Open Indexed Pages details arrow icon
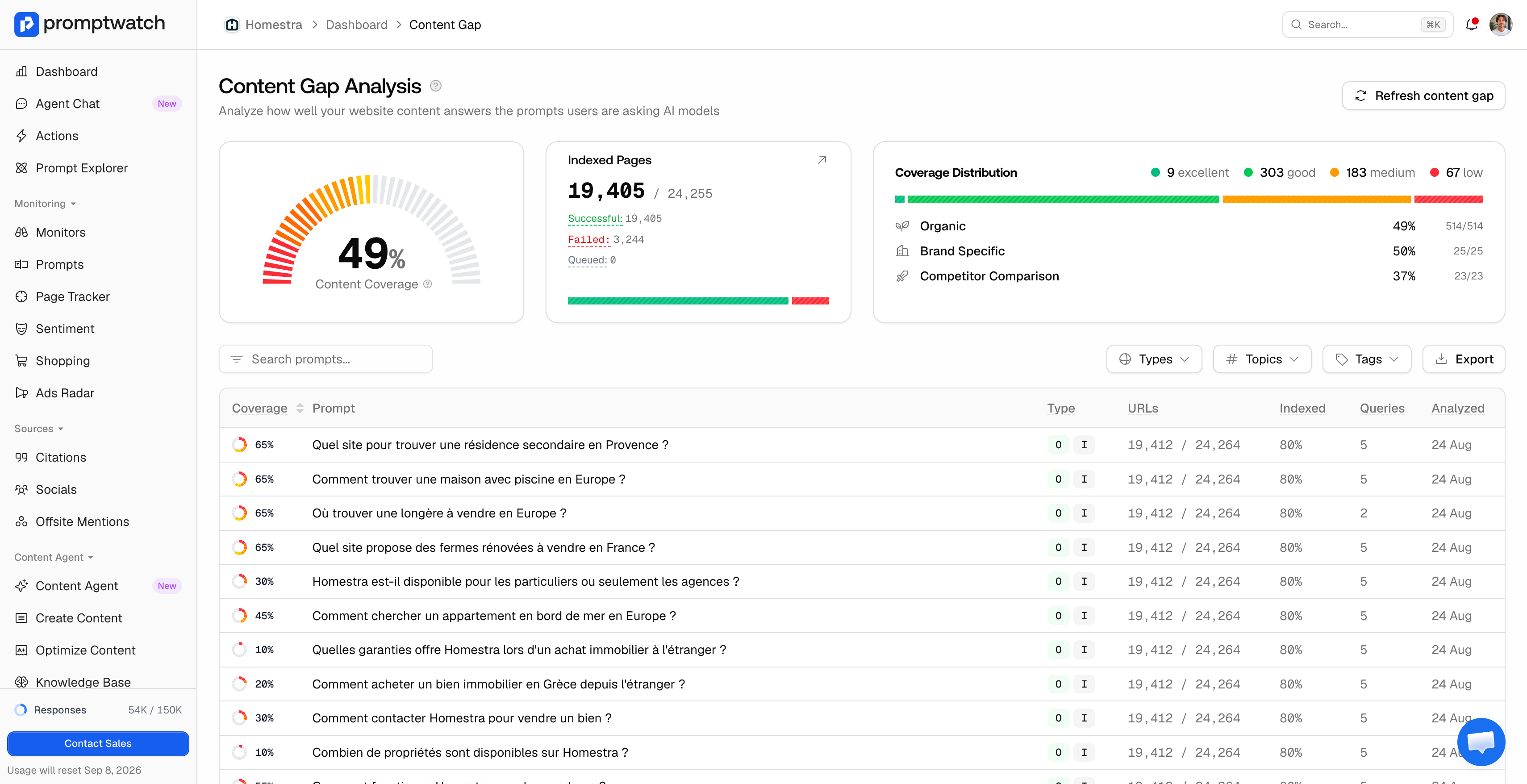The height and width of the screenshot is (784, 1527). [822, 159]
